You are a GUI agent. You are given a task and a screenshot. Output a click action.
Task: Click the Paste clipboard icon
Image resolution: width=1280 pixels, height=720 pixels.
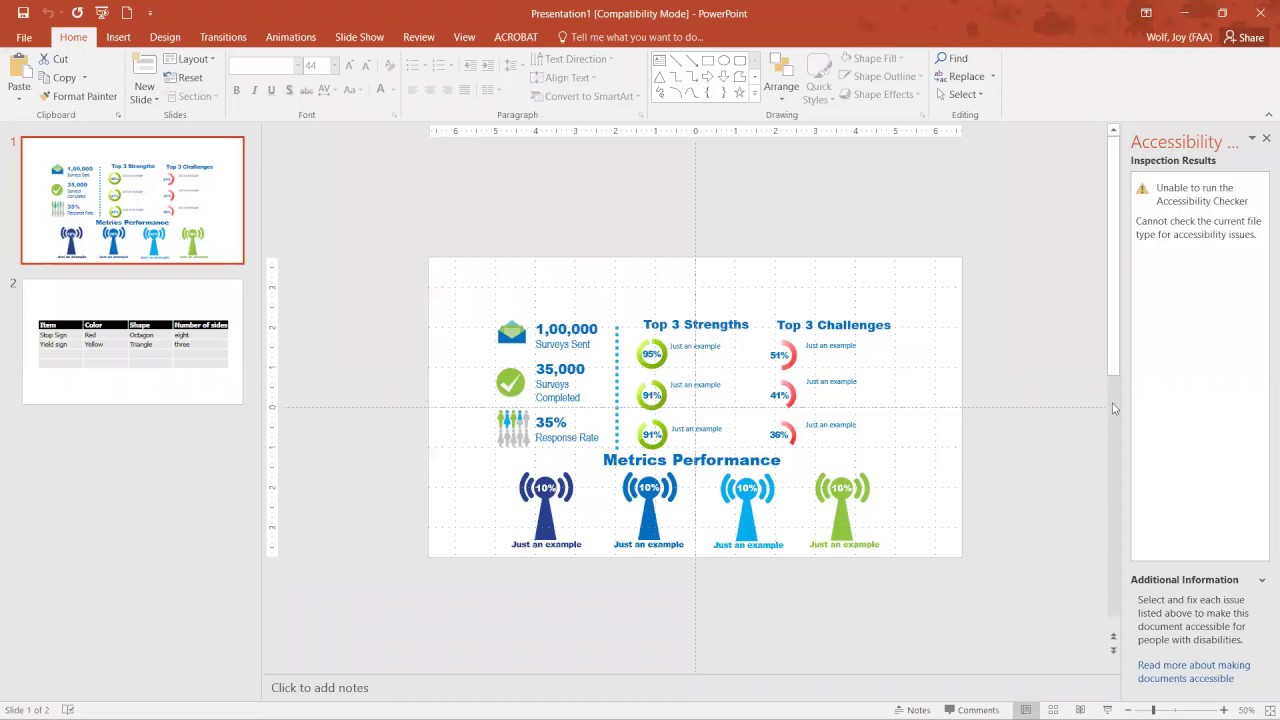pos(19,68)
